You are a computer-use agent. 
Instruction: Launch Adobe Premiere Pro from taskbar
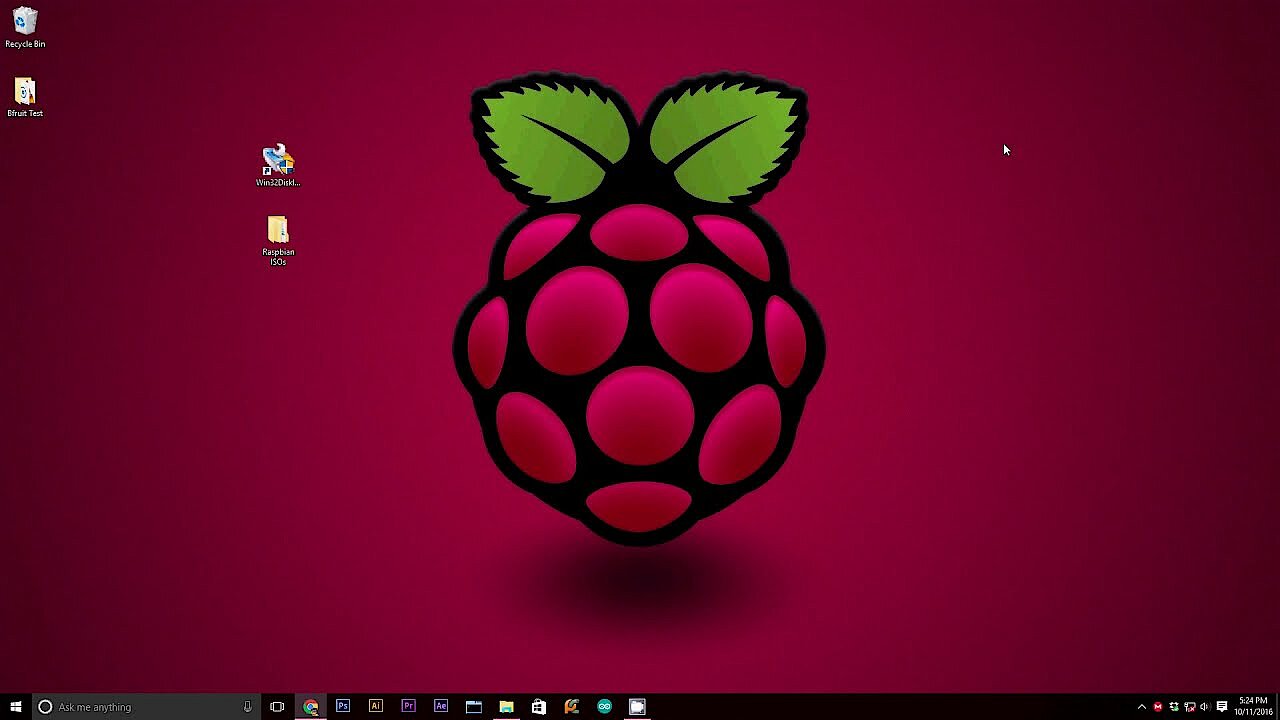408,707
